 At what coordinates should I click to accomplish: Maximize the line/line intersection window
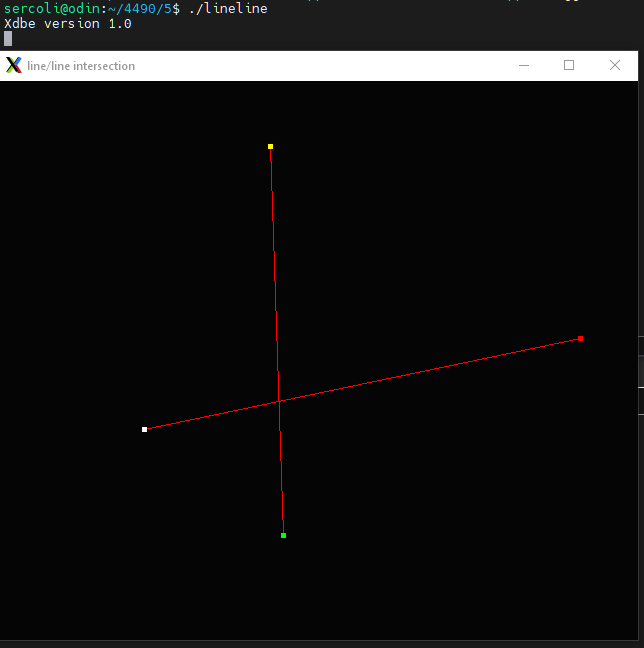pos(569,65)
